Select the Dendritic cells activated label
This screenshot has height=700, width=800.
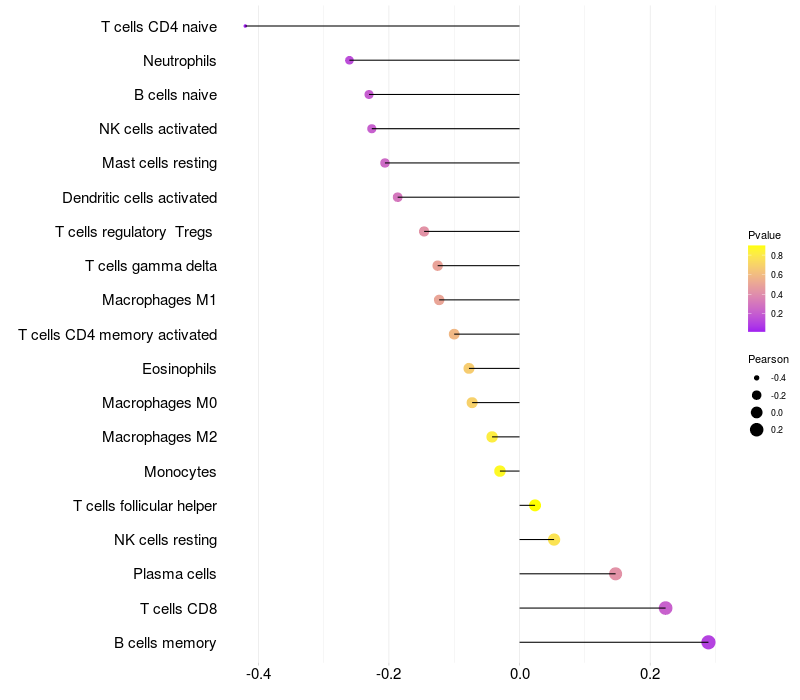[x=139, y=197]
